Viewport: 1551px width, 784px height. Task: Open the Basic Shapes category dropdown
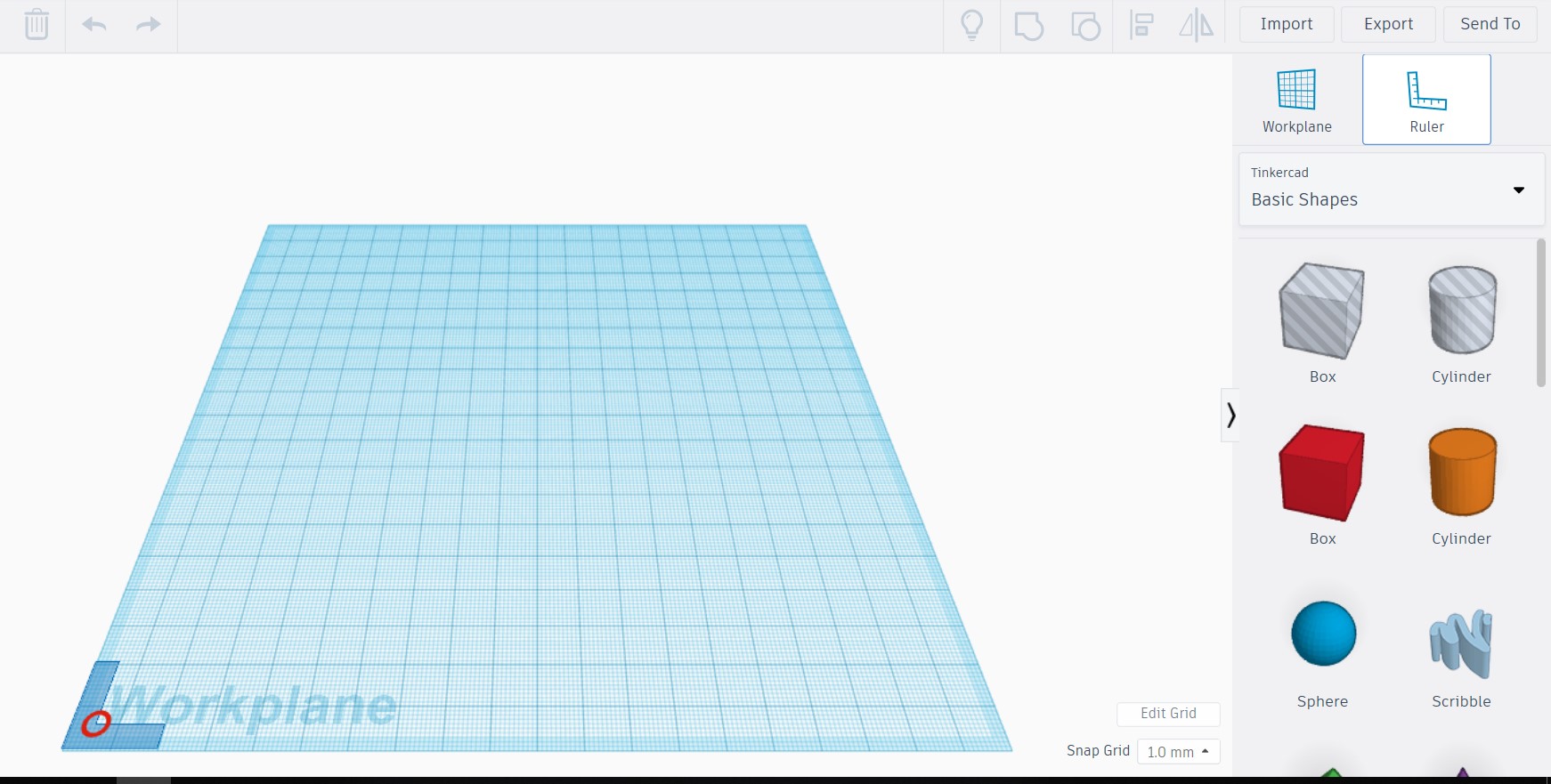[x=1392, y=189]
